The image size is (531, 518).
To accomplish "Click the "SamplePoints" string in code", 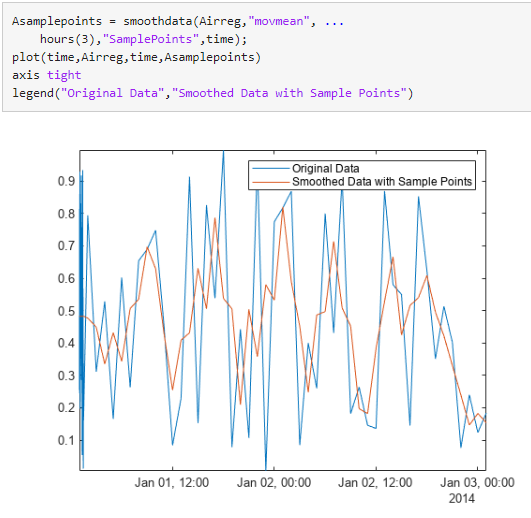I will coord(151,39).
